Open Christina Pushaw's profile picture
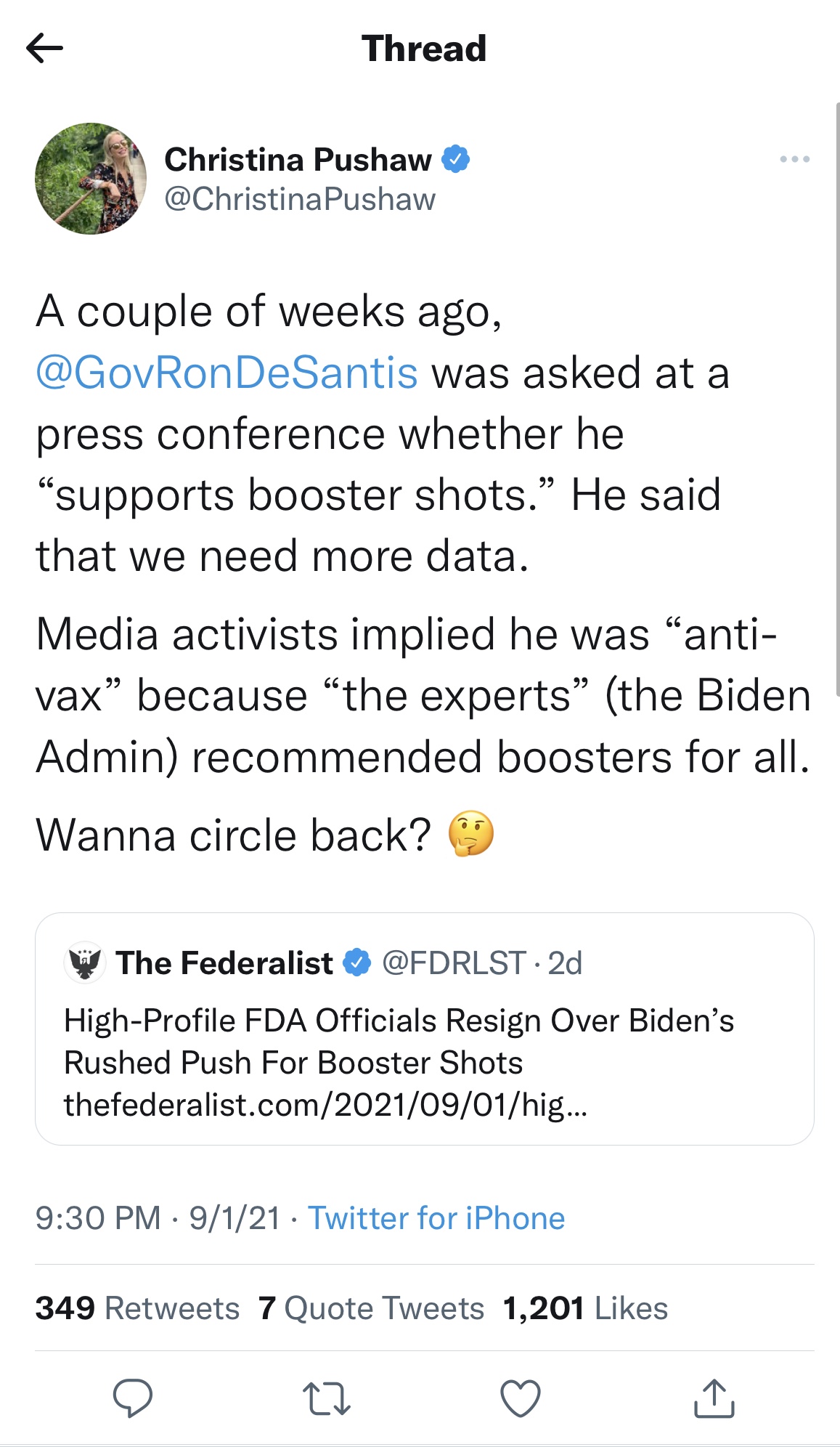 [91, 179]
